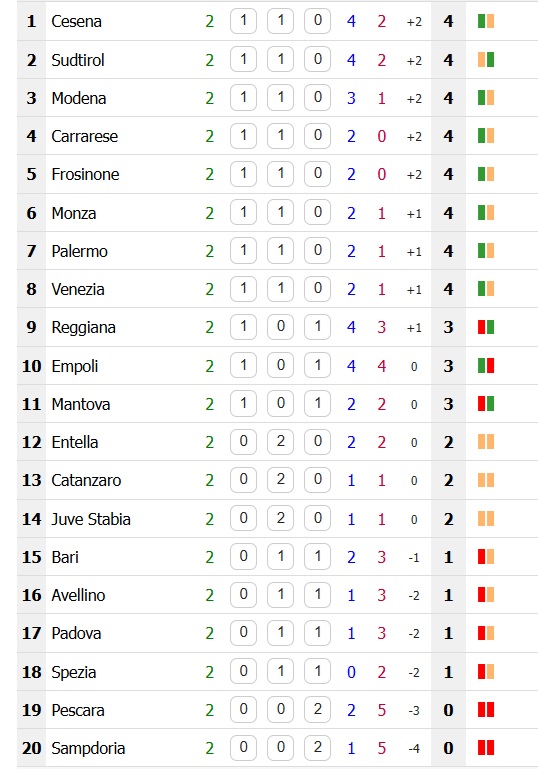Open the Venezia team page
The width and height of the screenshot is (538, 769).
tap(78, 289)
